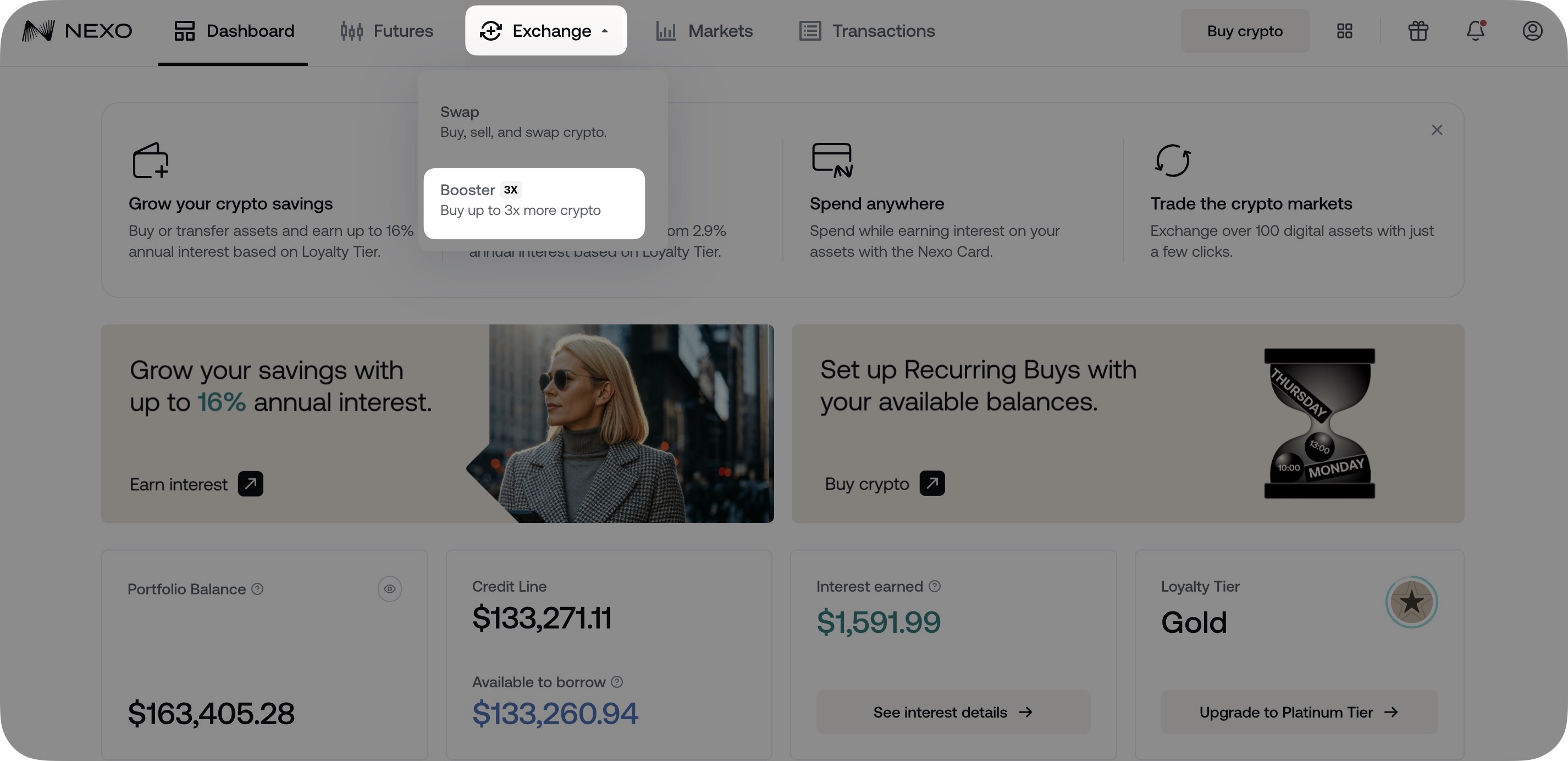Image resolution: width=1568 pixels, height=761 pixels.
Task: Dismiss the onboarding cards panel
Action: [x=1437, y=130]
